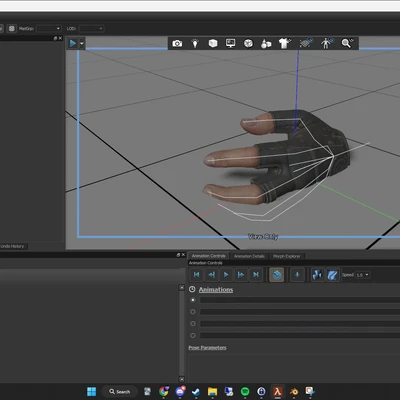Open the LOD dropdown
Viewport: 400px width, 400px height.
tap(91, 29)
